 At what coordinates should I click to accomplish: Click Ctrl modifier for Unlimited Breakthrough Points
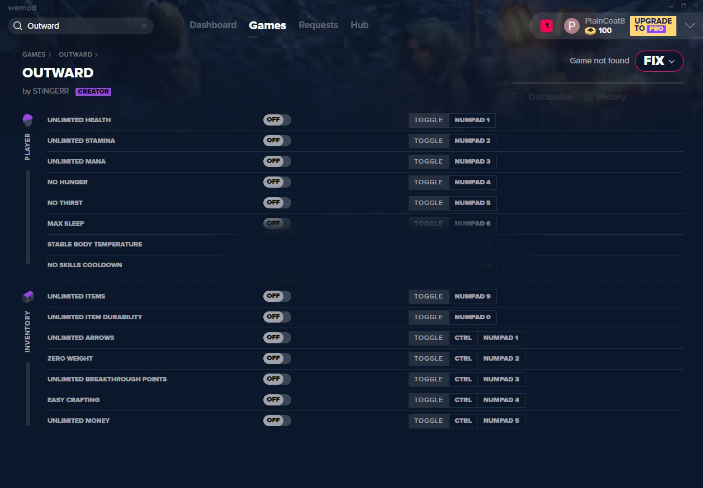coord(463,379)
